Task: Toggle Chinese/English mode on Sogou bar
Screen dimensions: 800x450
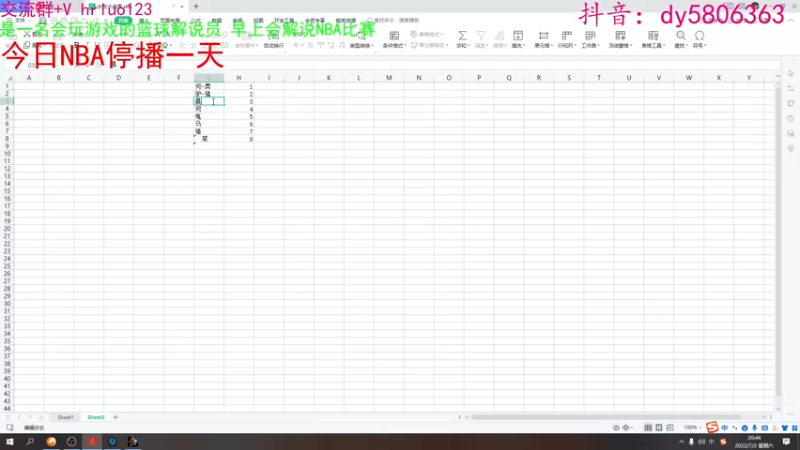Action: 724,428
